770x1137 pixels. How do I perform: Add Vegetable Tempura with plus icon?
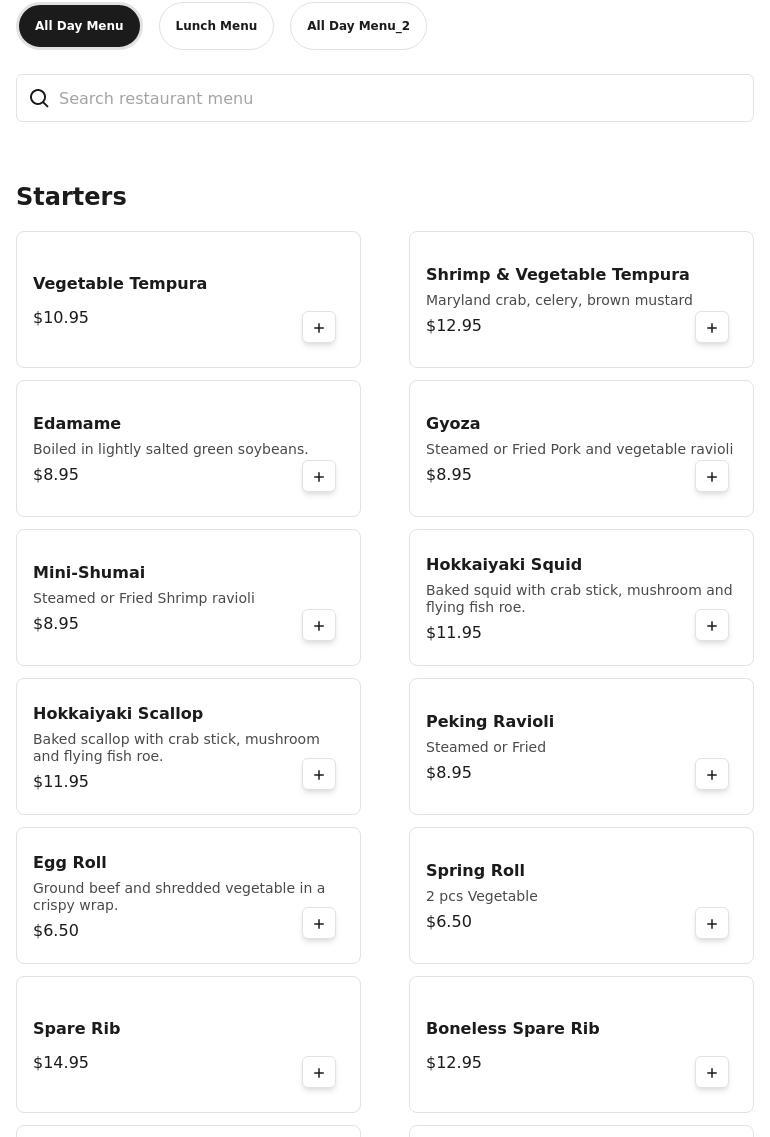pos(319,328)
